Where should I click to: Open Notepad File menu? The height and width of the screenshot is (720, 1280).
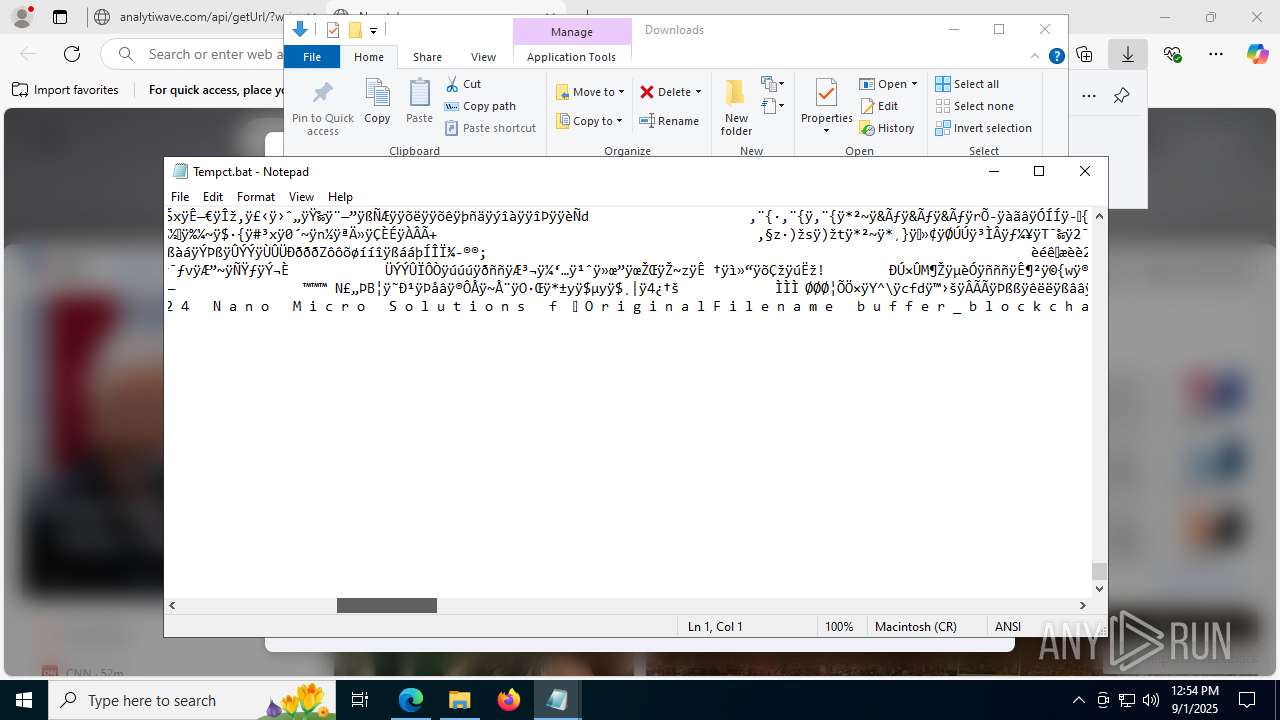click(180, 197)
